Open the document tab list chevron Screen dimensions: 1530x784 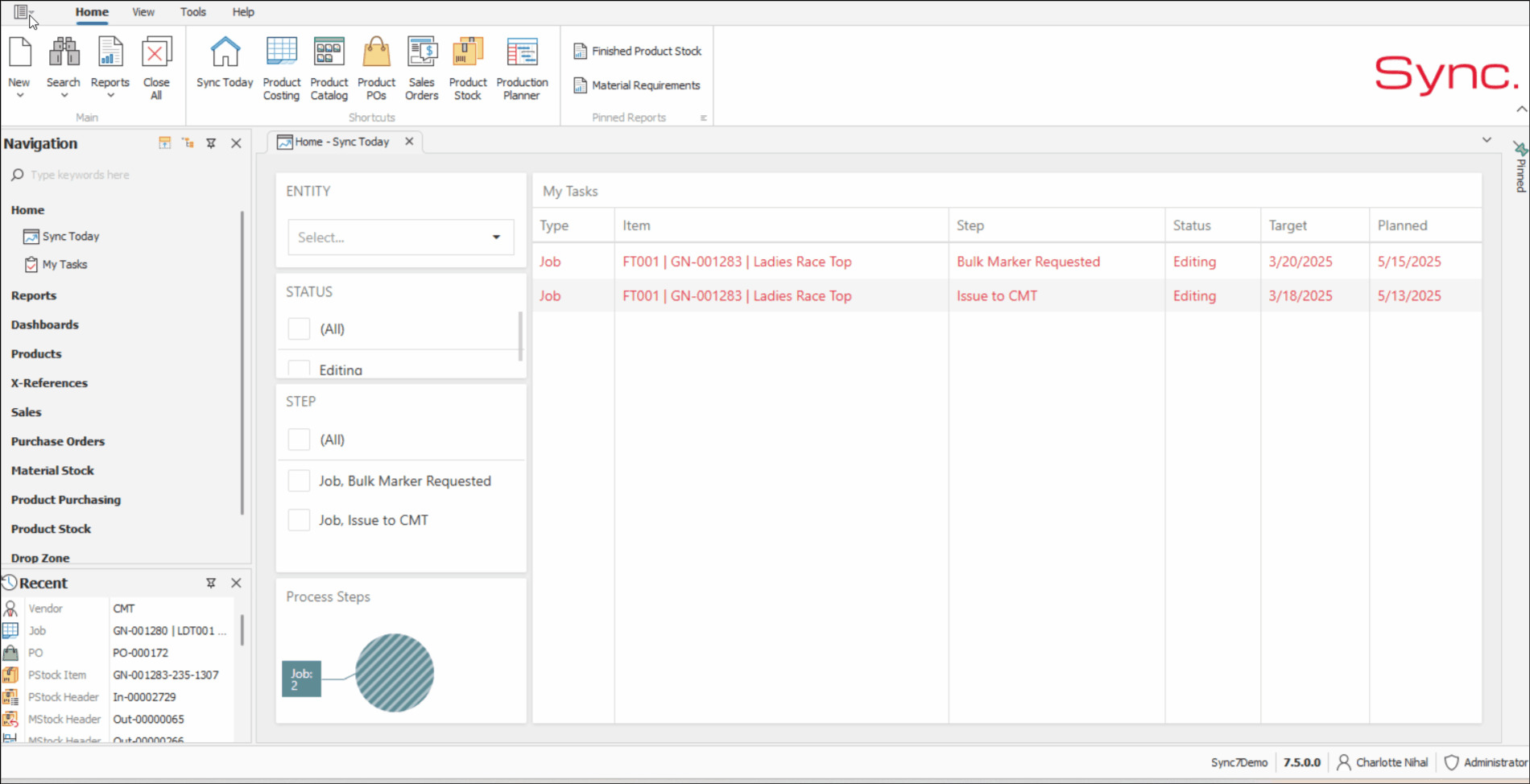[x=1487, y=140]
